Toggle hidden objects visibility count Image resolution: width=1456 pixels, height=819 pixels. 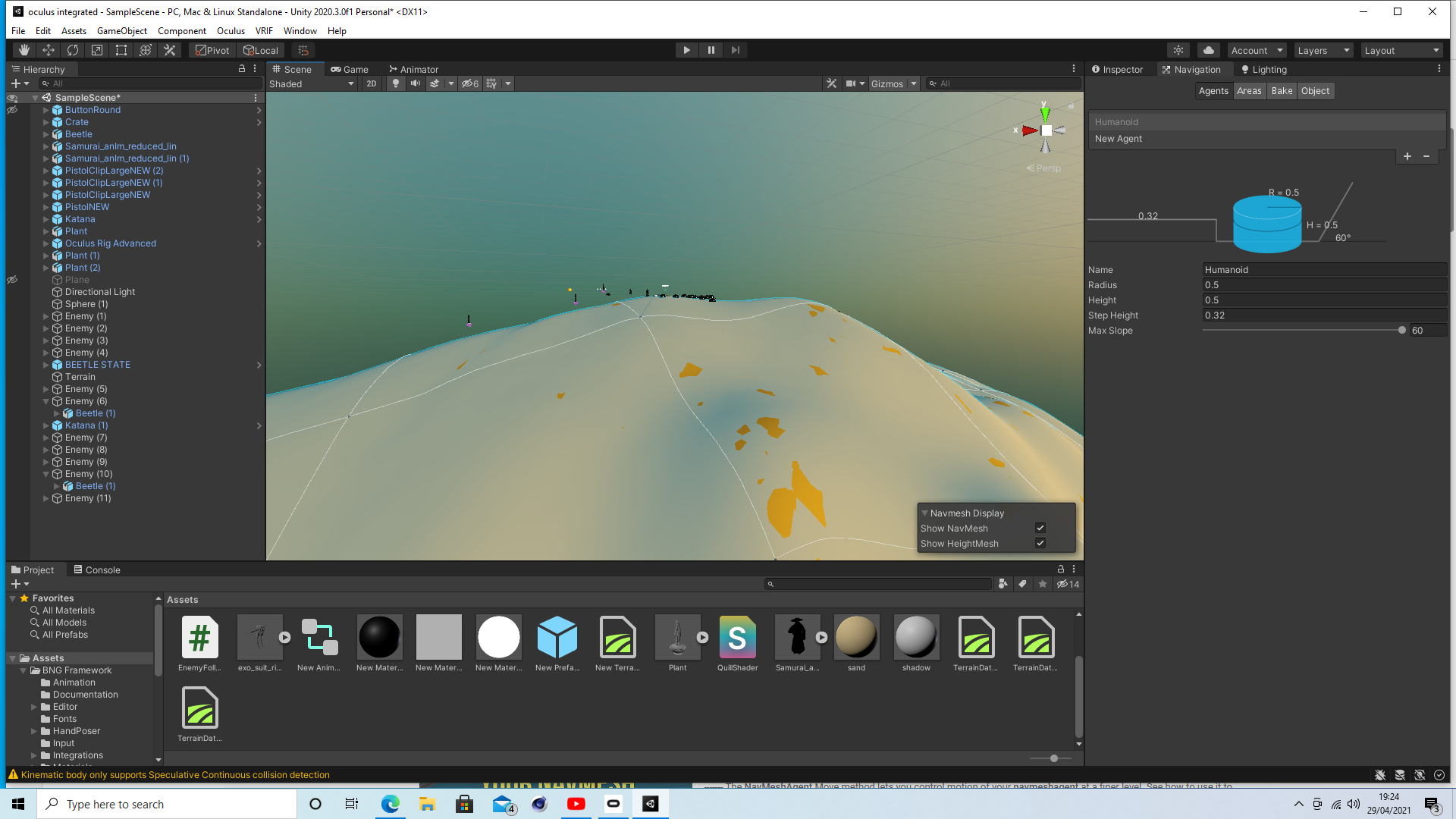[470, 83]
